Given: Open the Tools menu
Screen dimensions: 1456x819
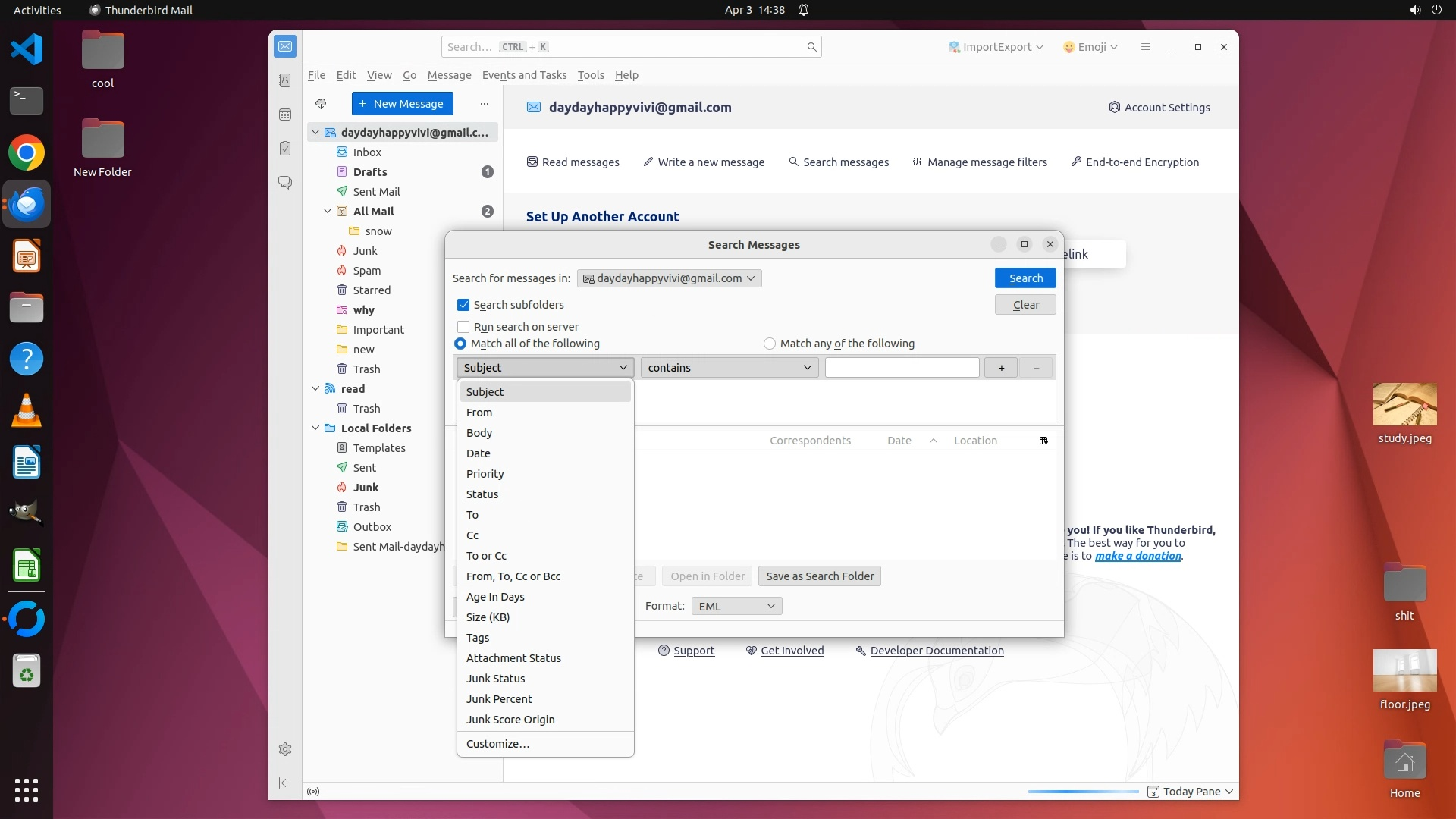Looking at the screenshot, I should tap(590, 75).
